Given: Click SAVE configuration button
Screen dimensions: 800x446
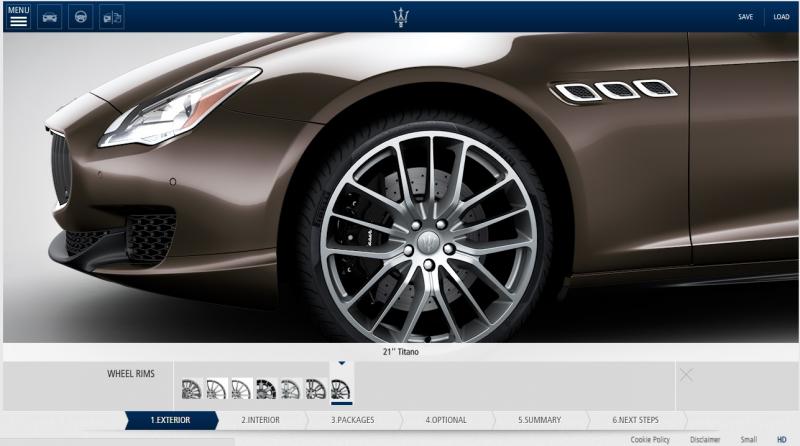Looking at the screenshot, I should pos(746,17).
